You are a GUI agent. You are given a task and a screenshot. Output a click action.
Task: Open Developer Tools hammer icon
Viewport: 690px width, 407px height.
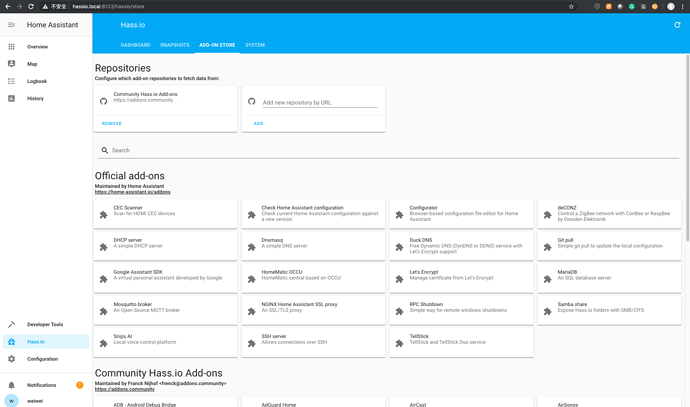(x=11, y=324)
